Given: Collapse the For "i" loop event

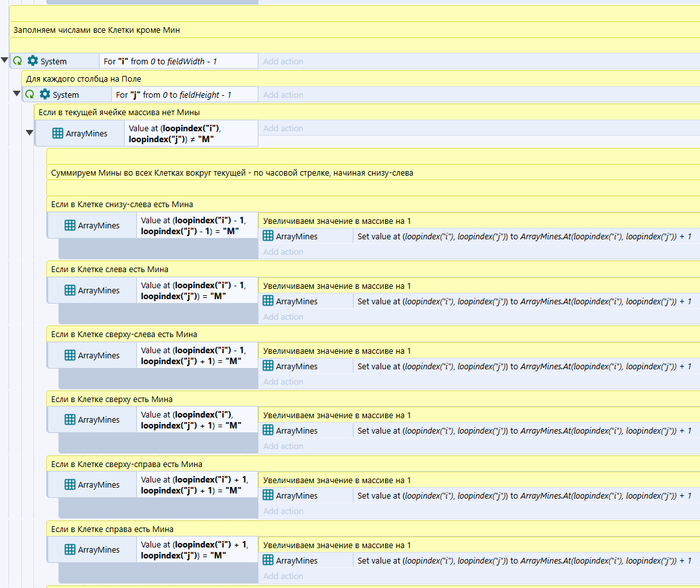Looking at the screenshot, I should (x=6, y=61).
